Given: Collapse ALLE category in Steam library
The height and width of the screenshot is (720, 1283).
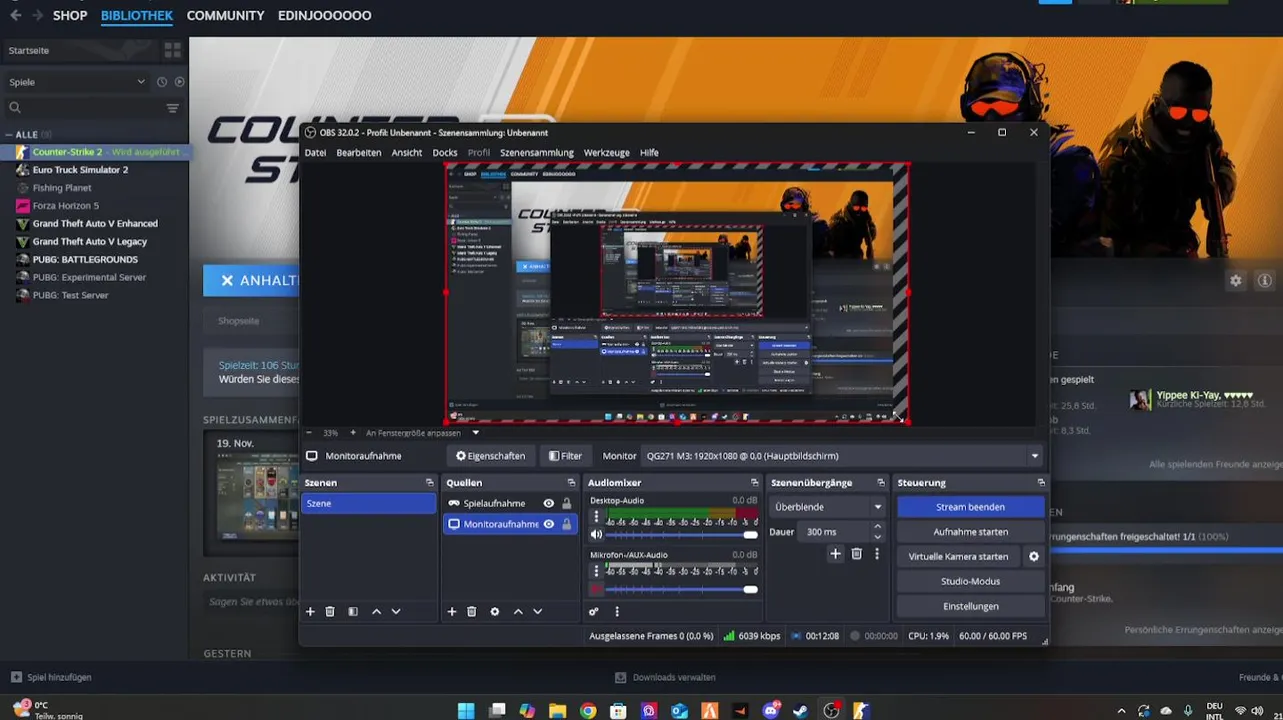Looking at the screenshot, I should [x=9, y=135].
